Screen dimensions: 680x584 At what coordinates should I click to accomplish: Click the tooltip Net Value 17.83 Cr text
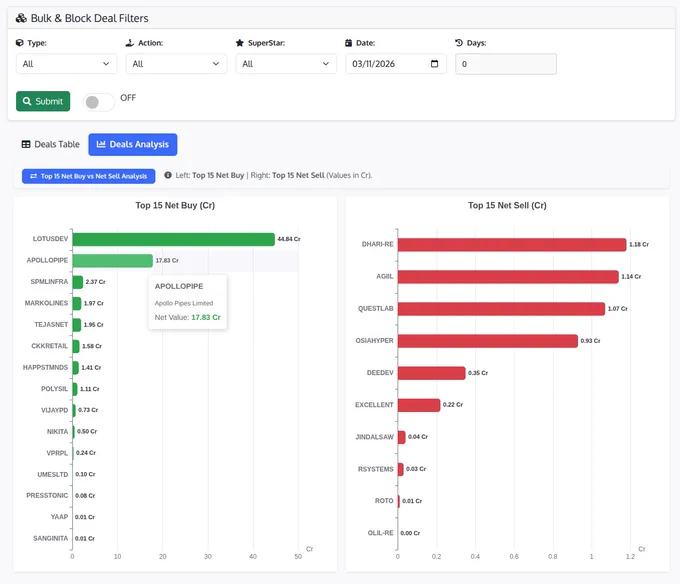[x=187, y=317]
